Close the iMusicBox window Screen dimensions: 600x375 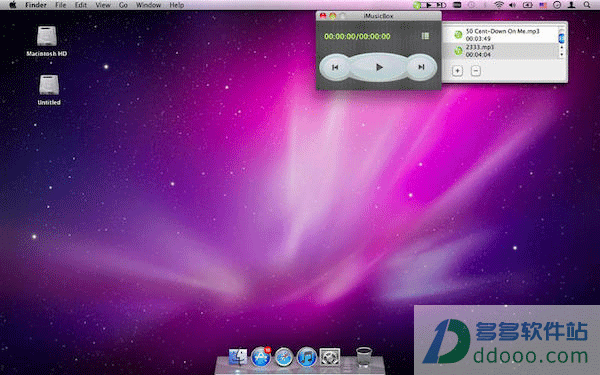[x=323, y=16]
